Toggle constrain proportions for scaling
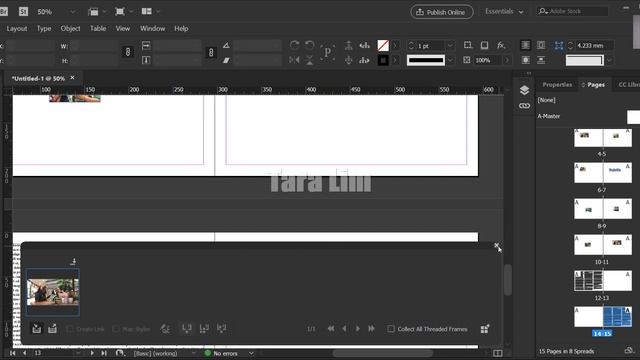 [211, 52]
